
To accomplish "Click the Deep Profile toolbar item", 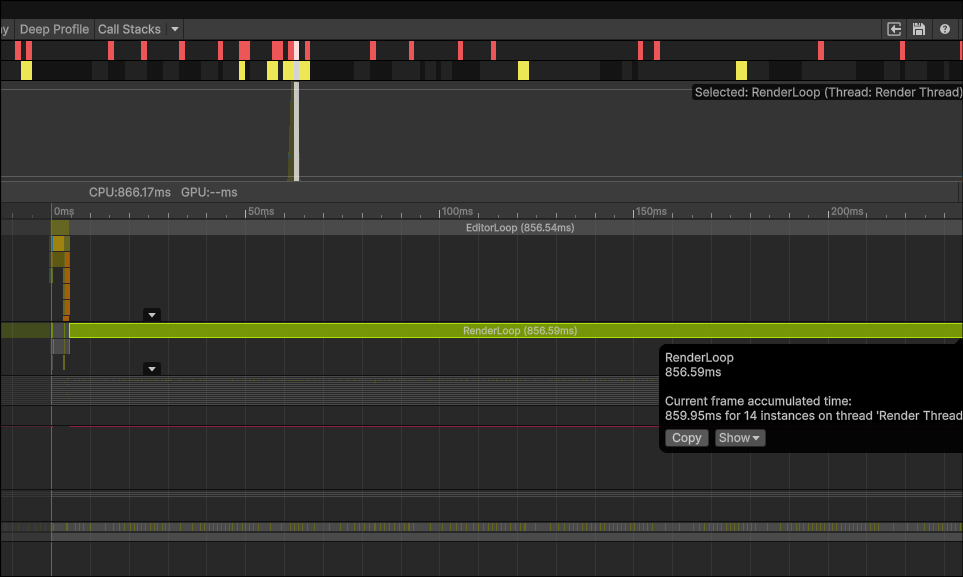I will [x=53, y=29].
